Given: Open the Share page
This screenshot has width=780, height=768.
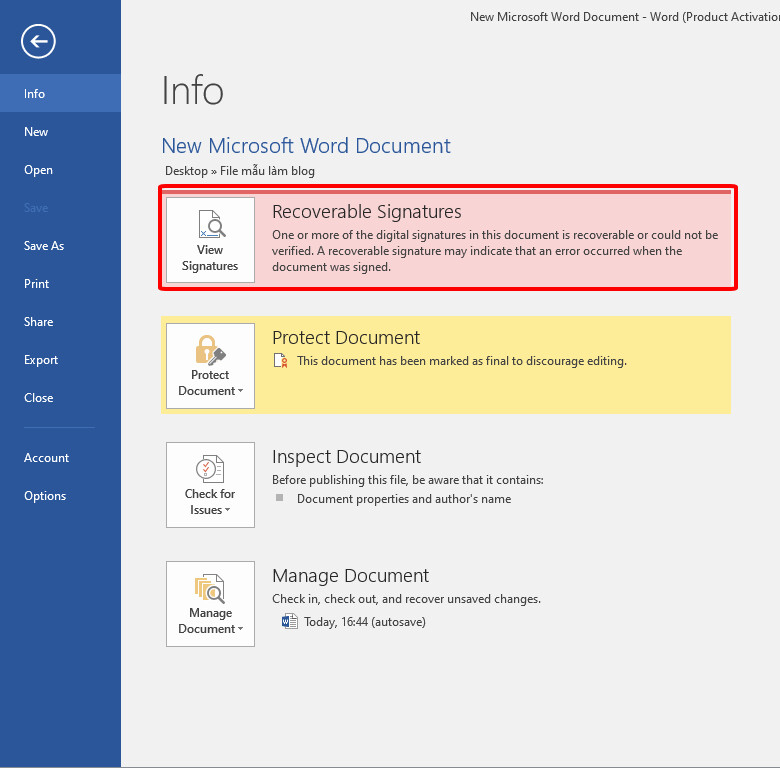Looking at the screenshot, I should [x=38, y=322].
